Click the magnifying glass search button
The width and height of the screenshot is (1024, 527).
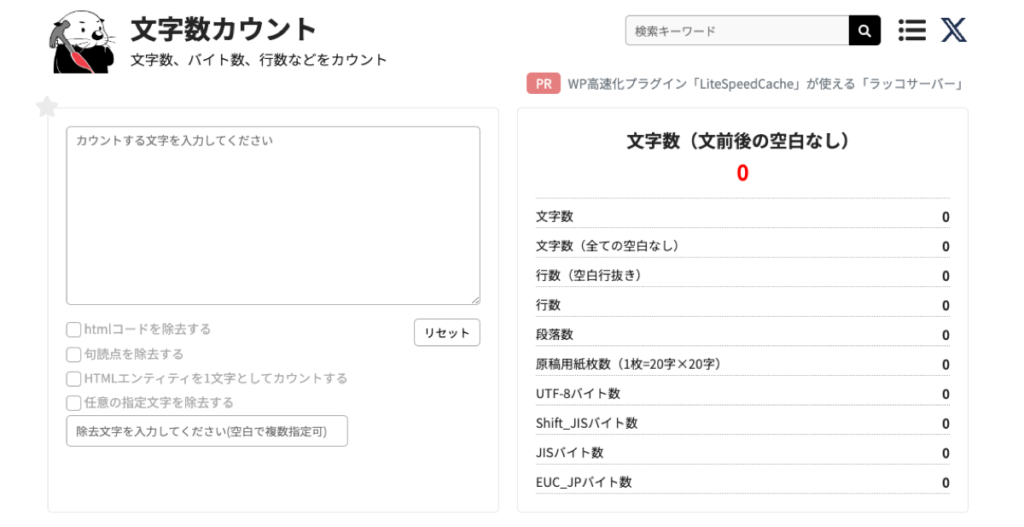pos(864,31)
